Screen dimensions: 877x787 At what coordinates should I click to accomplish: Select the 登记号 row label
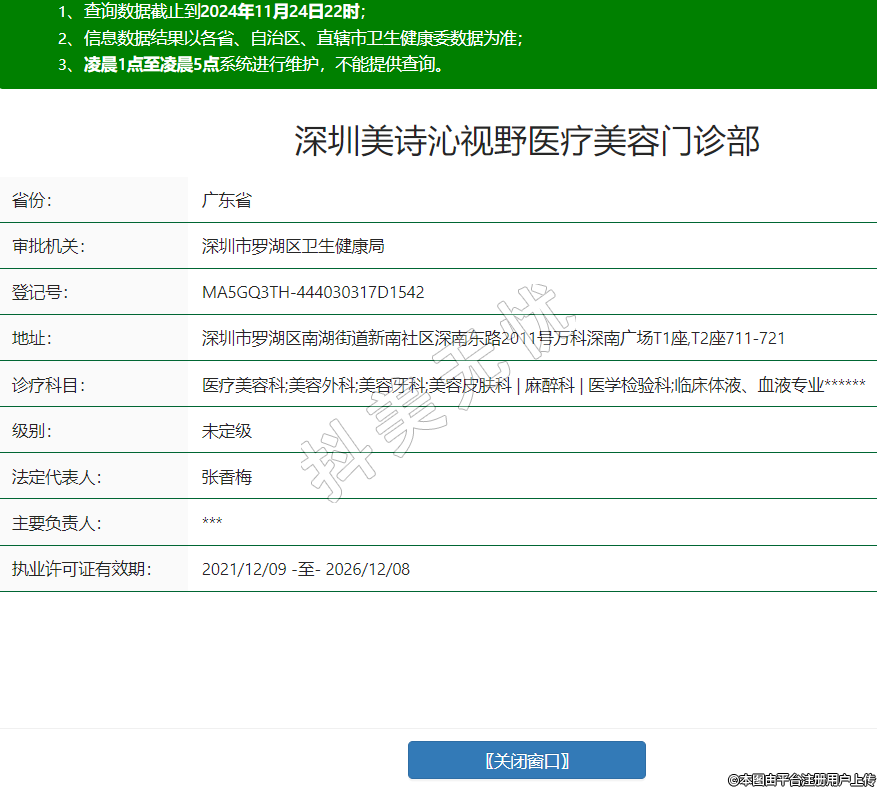(x=39, y=292)
